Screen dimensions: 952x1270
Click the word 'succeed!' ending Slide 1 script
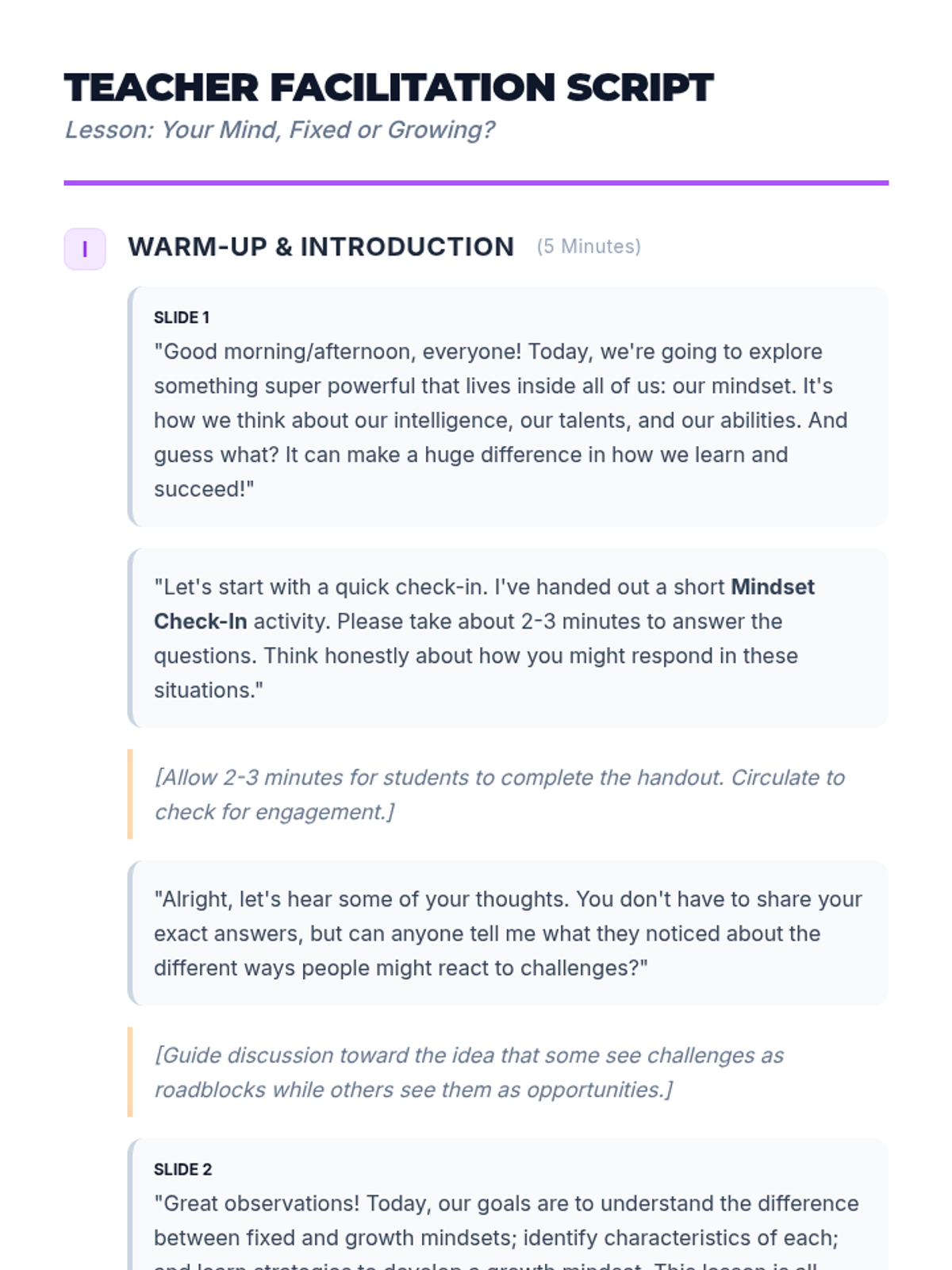tap(204, 489)
